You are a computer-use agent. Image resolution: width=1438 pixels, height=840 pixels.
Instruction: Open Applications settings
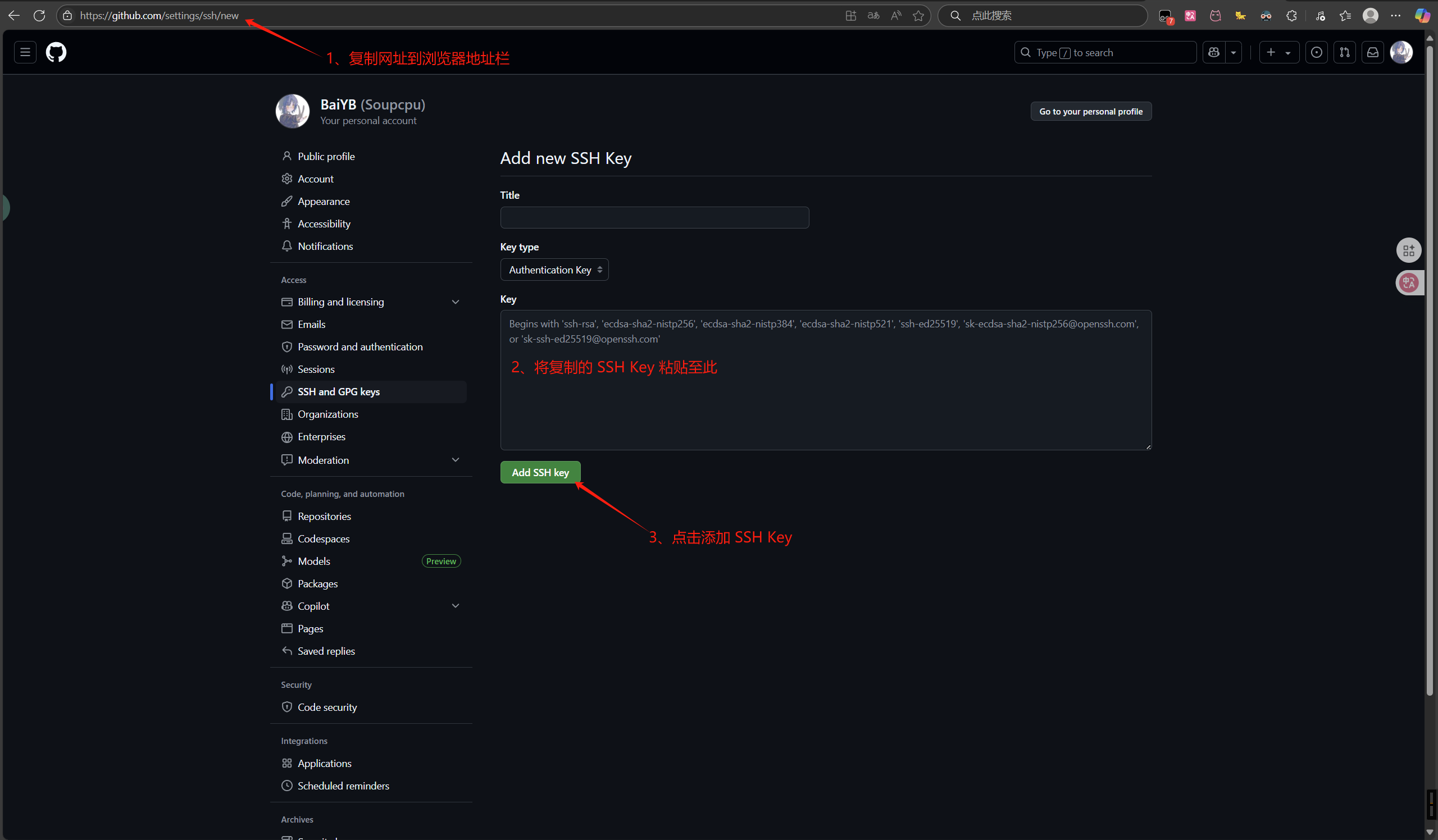click(371, 763)
